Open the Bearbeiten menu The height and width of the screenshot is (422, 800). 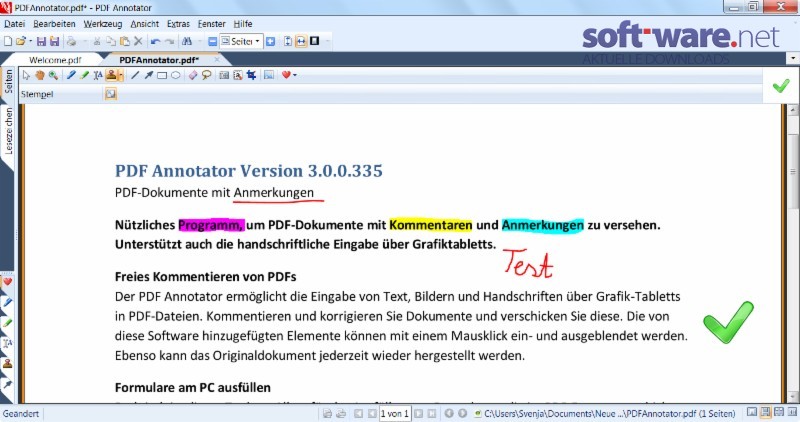pos(54,23)
